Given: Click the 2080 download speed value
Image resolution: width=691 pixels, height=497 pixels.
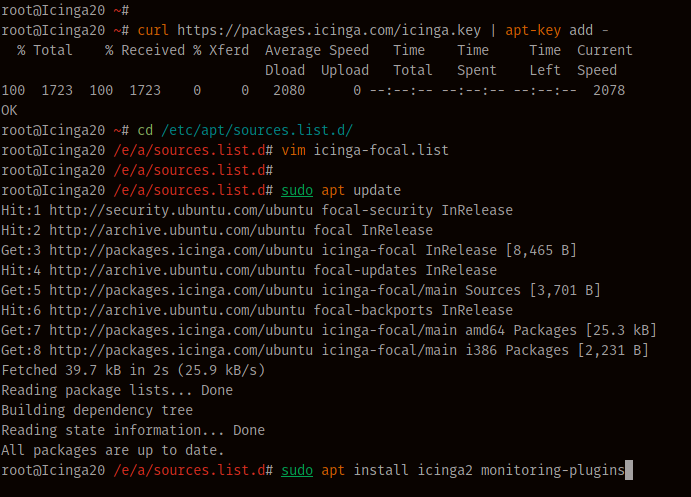Looking at the screenshot, I should [x=289, y=90].
